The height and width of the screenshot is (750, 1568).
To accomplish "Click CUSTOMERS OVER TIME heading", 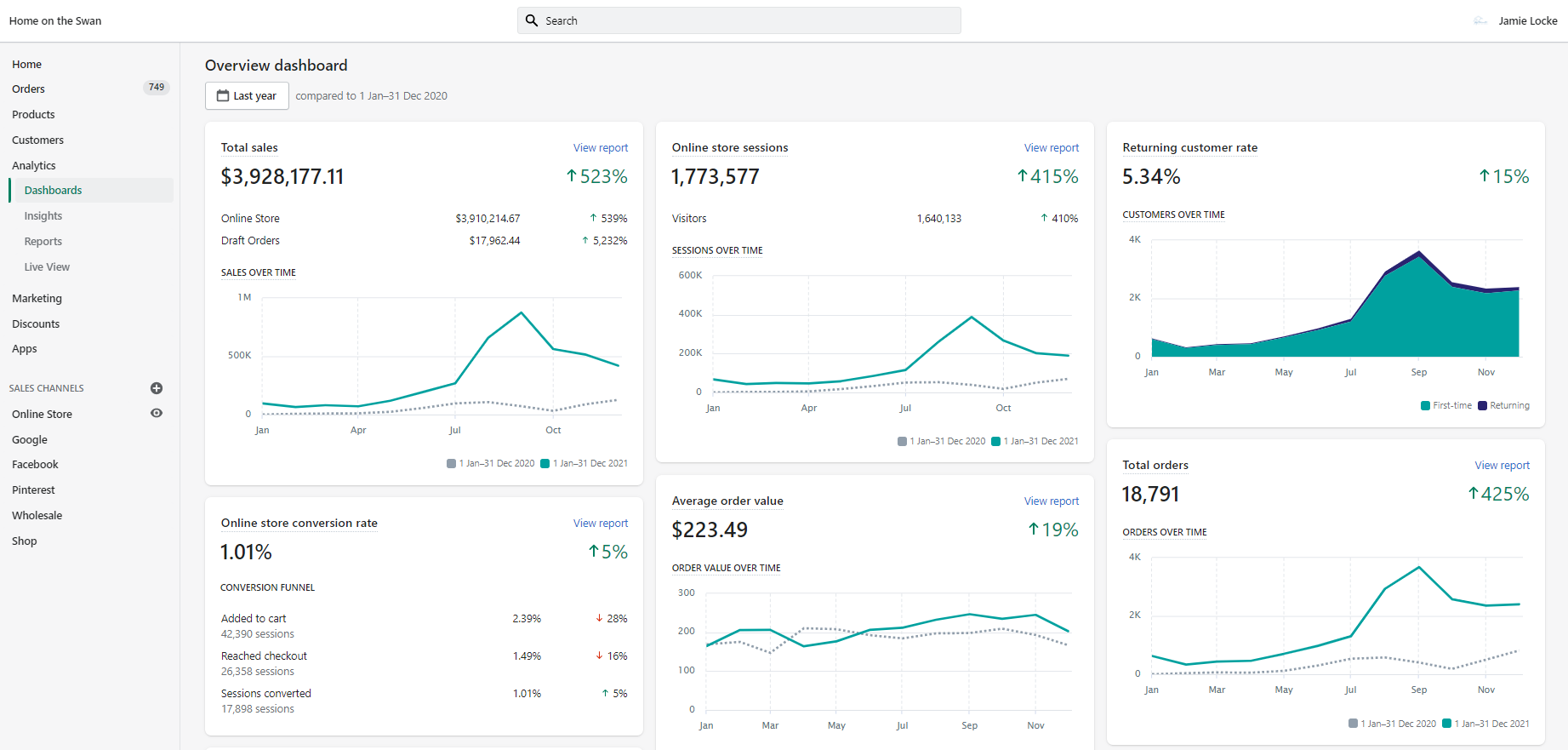I will 1173,215.
